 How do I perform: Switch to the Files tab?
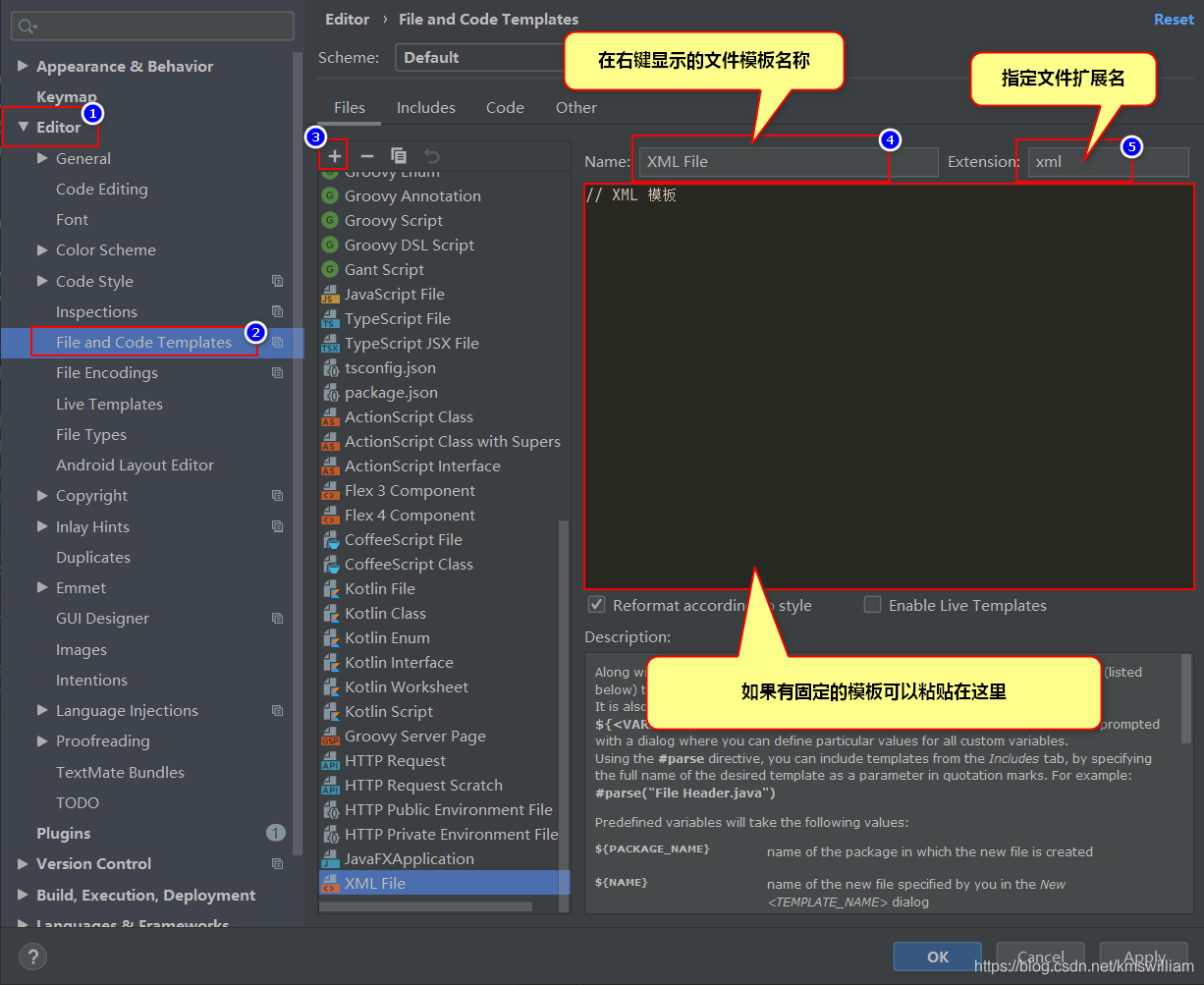pyautogui.click(x=350, y=107)
